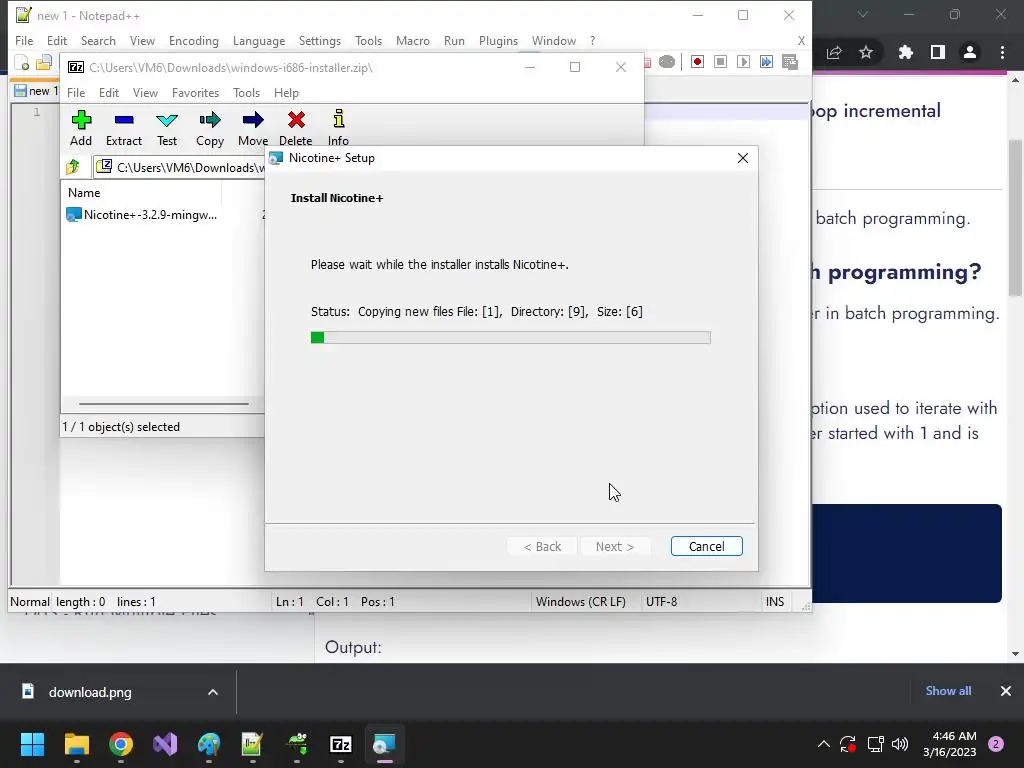Open 7-Zip Help menu

(286, 93)
